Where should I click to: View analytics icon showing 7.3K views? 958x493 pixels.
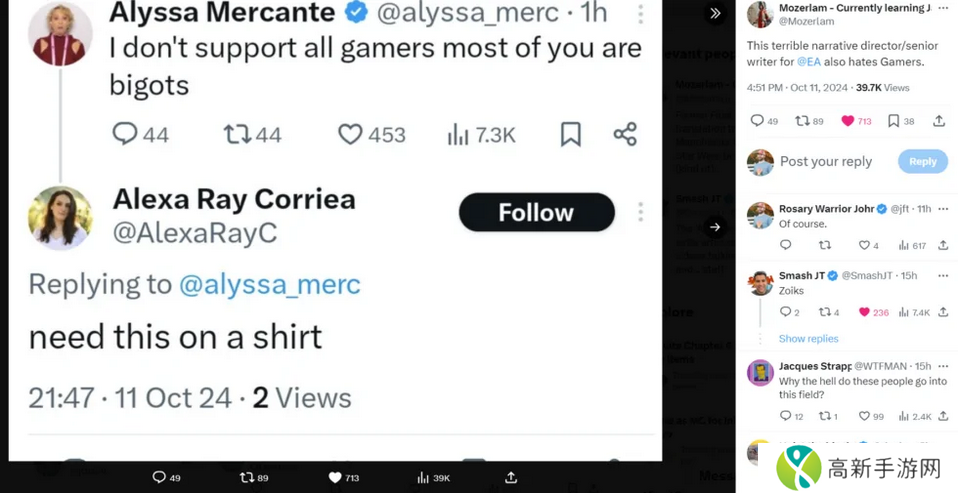tap(458, 134)
